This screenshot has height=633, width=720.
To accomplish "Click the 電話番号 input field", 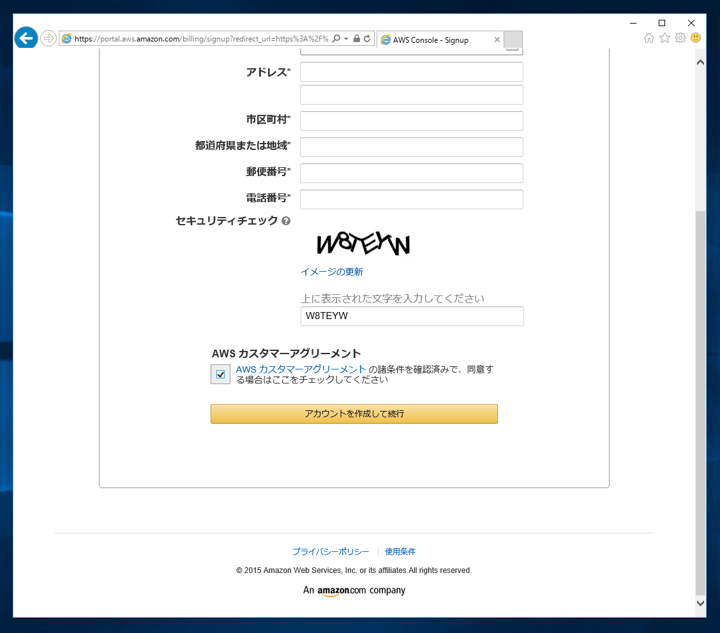I will pyautogui.click(x=411, y=199).
